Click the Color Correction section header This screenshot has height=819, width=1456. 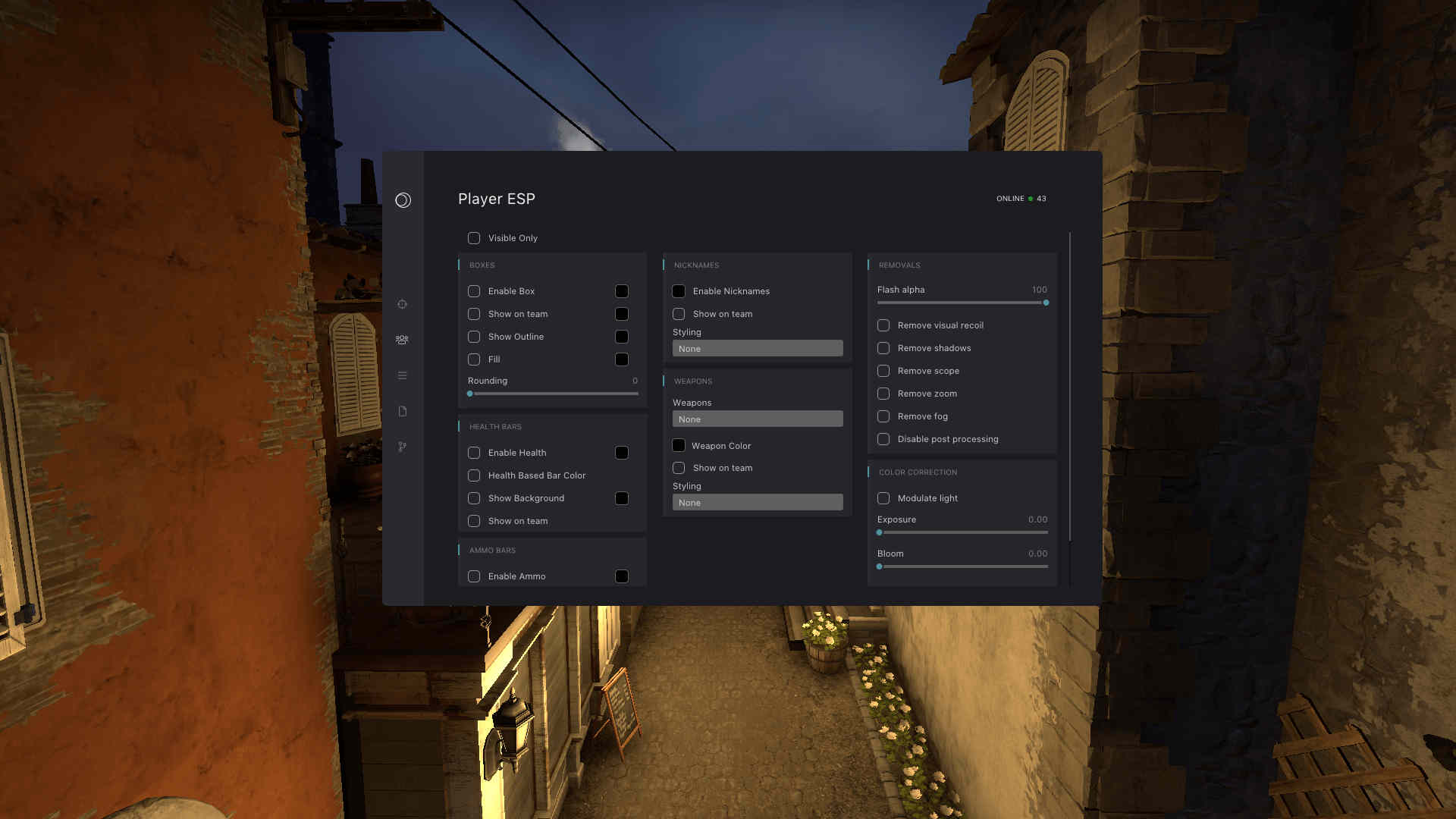pyautogui.click(x=918, y=472)
